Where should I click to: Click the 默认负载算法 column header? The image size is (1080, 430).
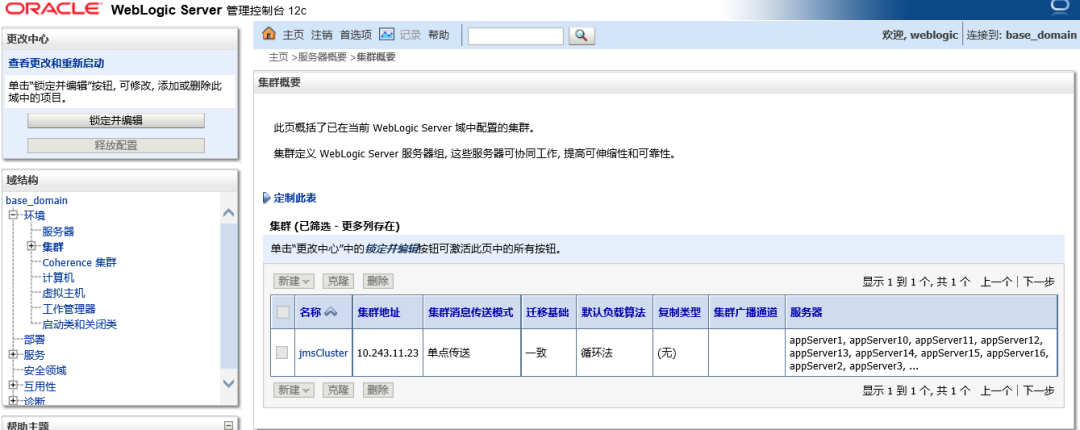coord(614,312)
